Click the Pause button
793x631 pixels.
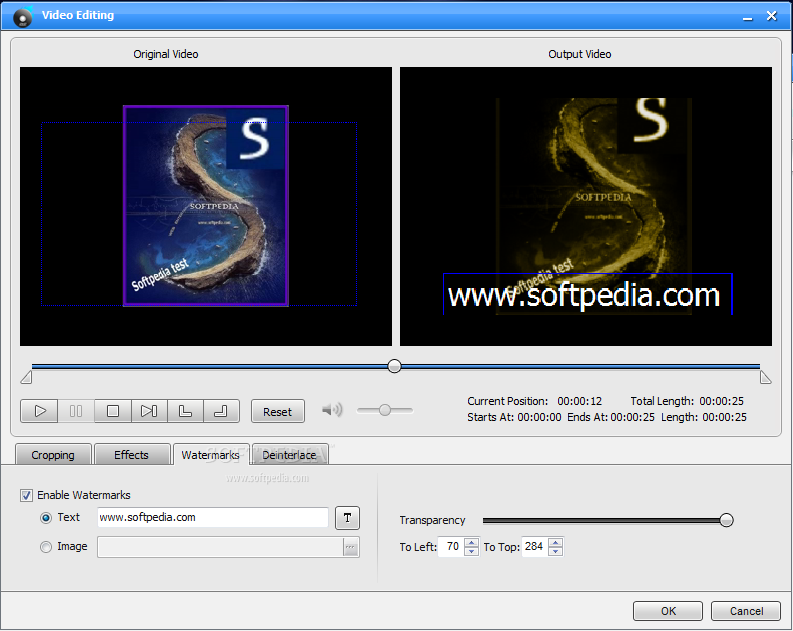[x=76, y=411]
